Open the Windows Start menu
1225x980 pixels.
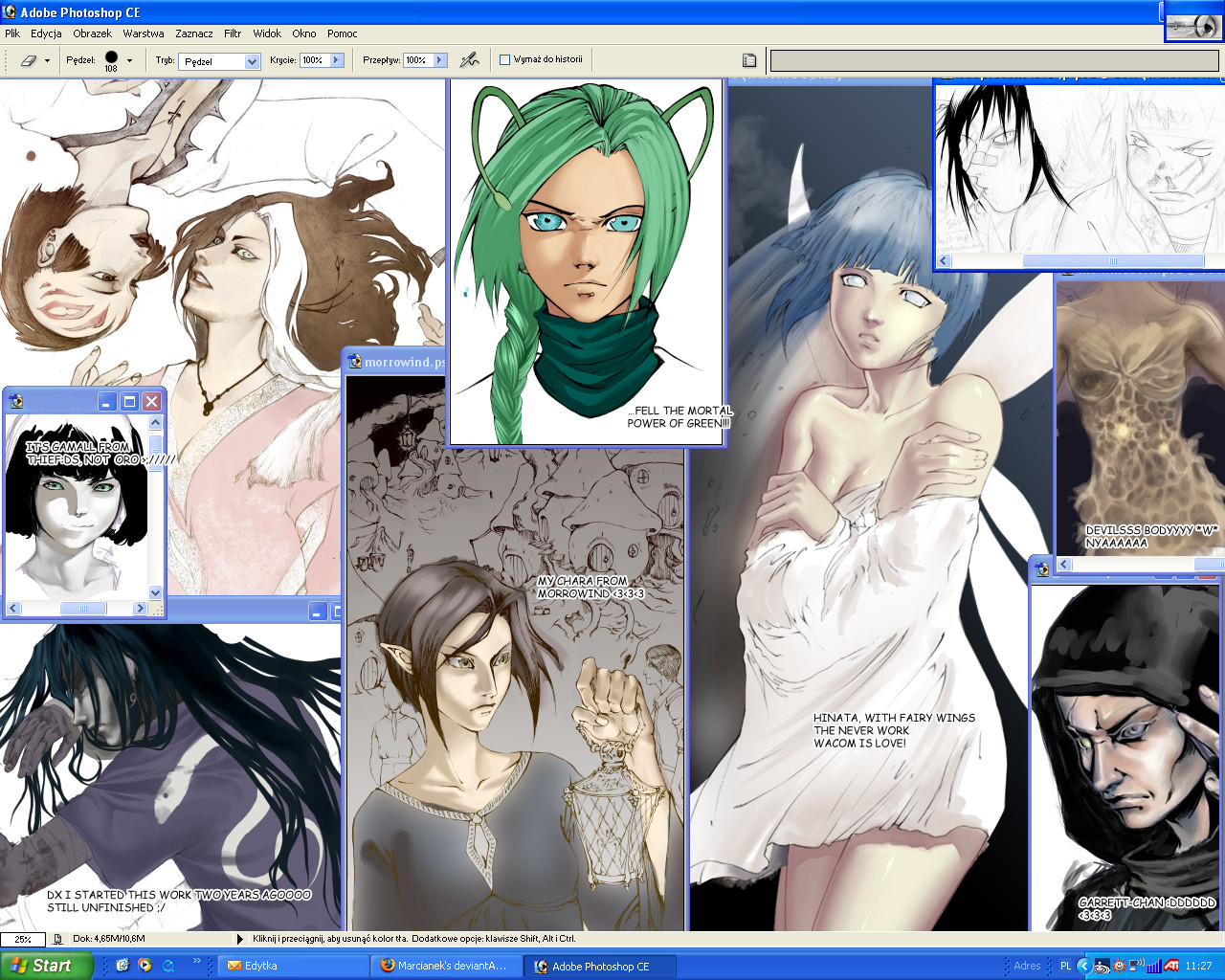click(x=47, y=966)
